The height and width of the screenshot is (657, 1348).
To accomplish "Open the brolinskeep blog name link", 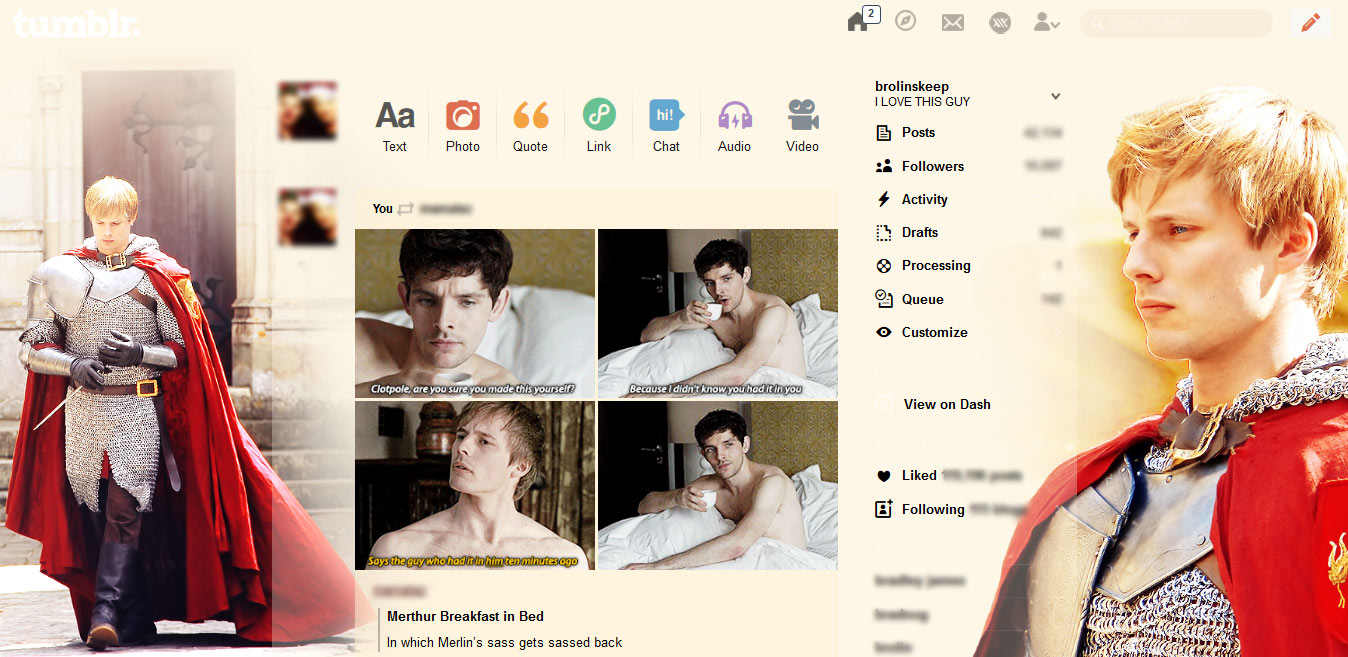I will pos(912,86).
